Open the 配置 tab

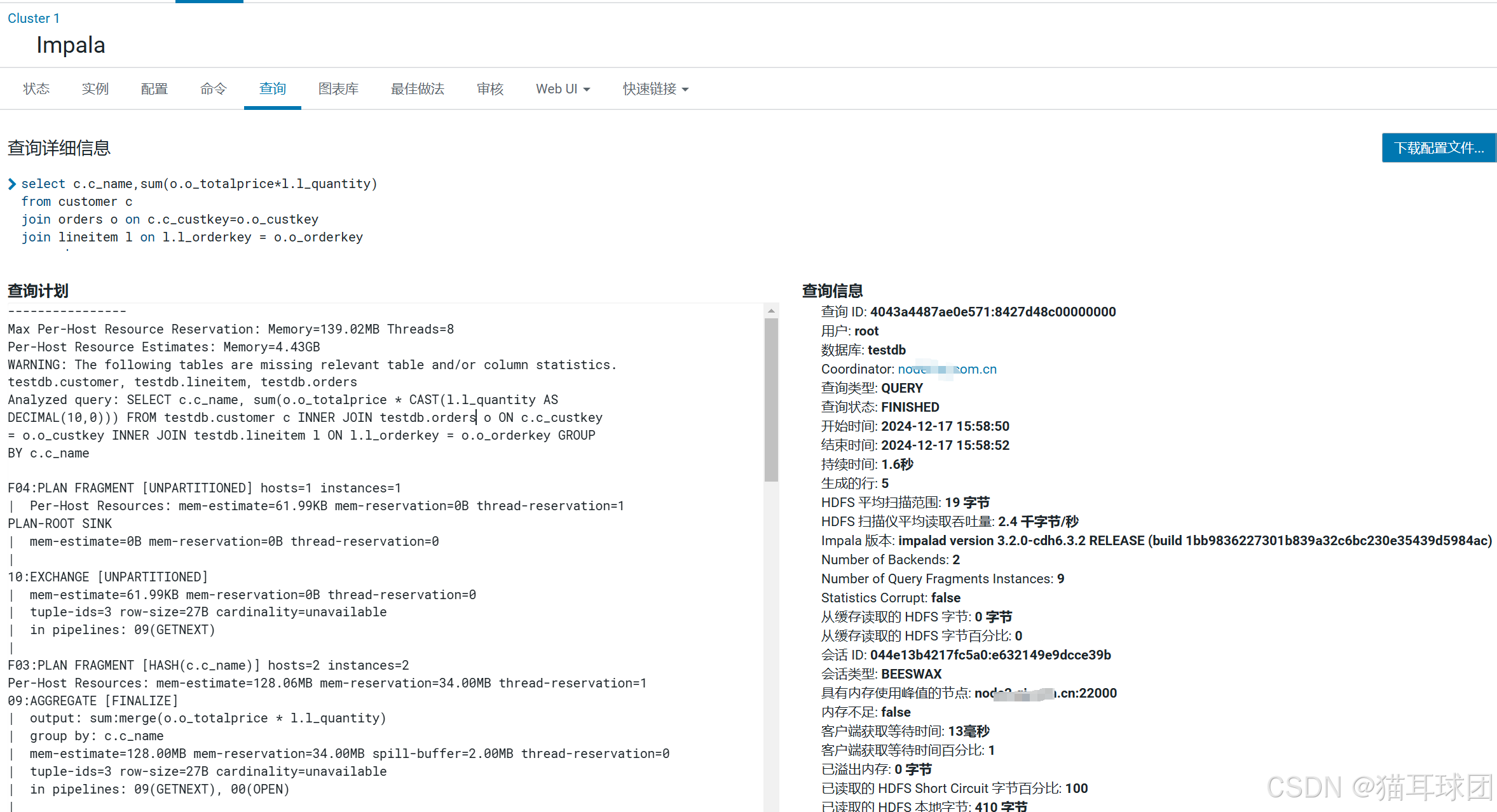coord(154,89)
